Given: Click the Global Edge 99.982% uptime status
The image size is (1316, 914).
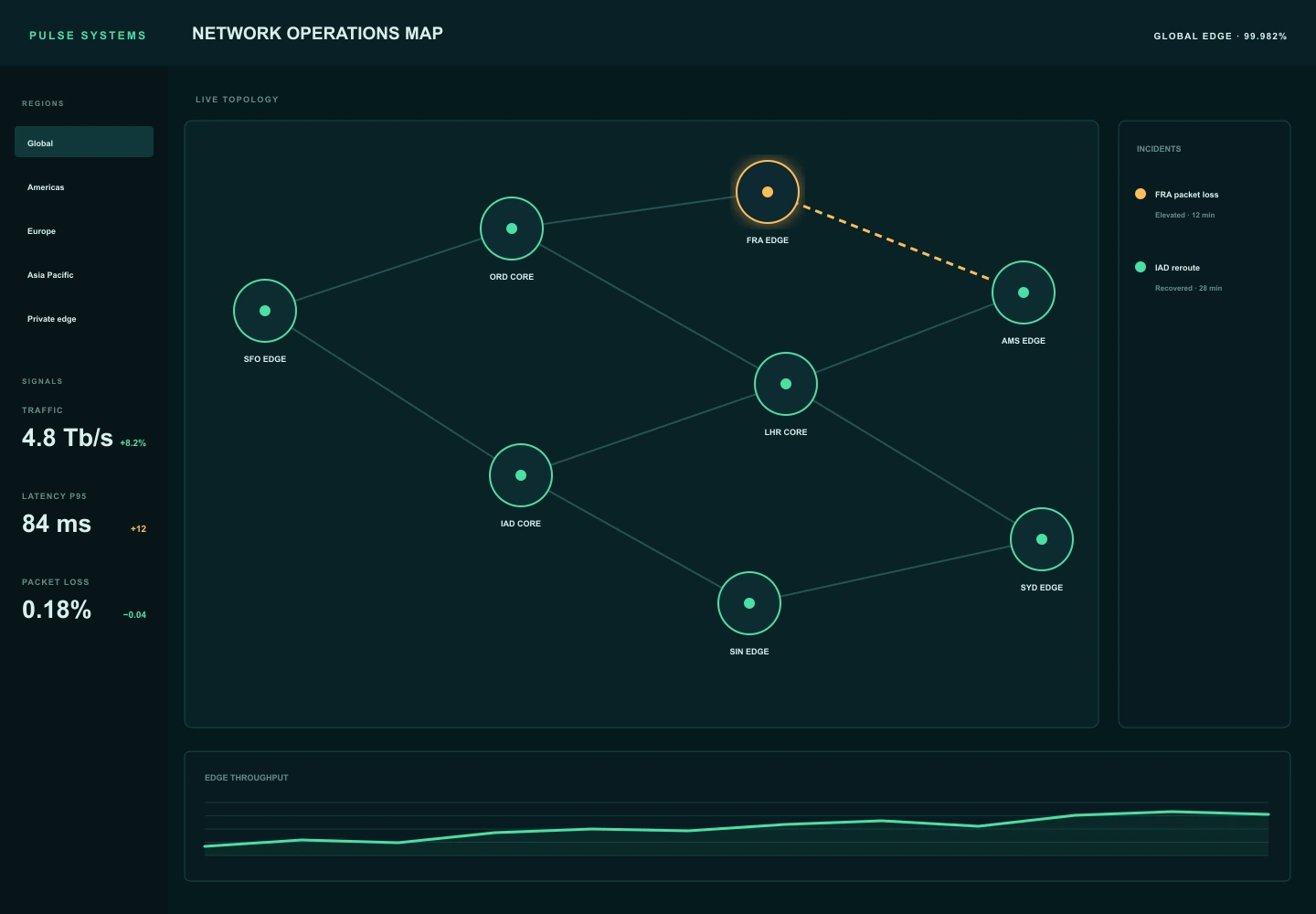Looking at the screenshot, I should tap(1220, 37).
